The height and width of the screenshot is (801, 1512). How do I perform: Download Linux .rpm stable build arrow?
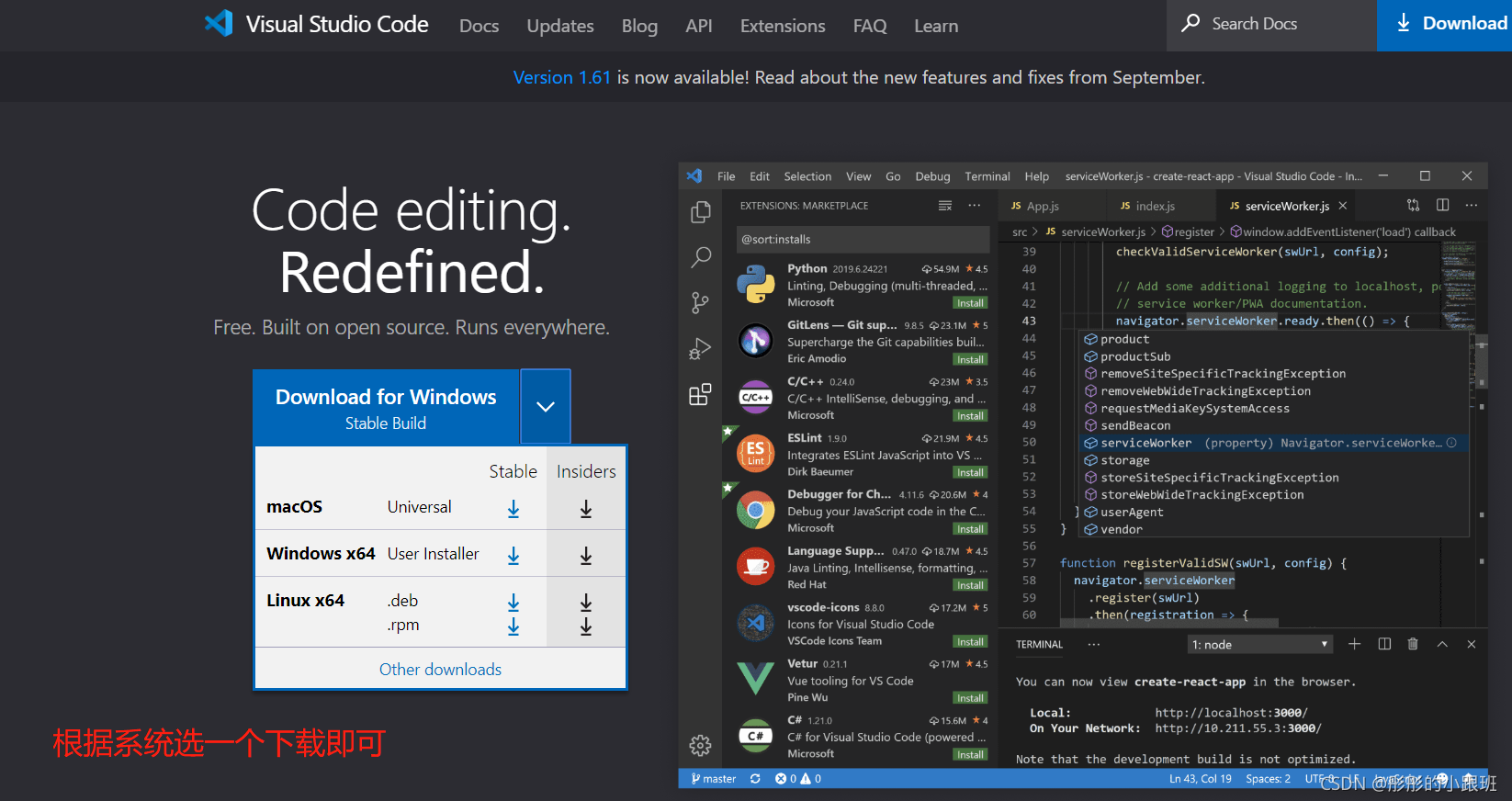(513, 626)
